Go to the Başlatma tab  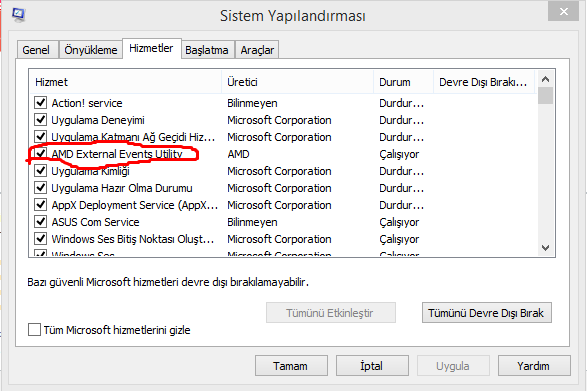click(x=207, y=50)
